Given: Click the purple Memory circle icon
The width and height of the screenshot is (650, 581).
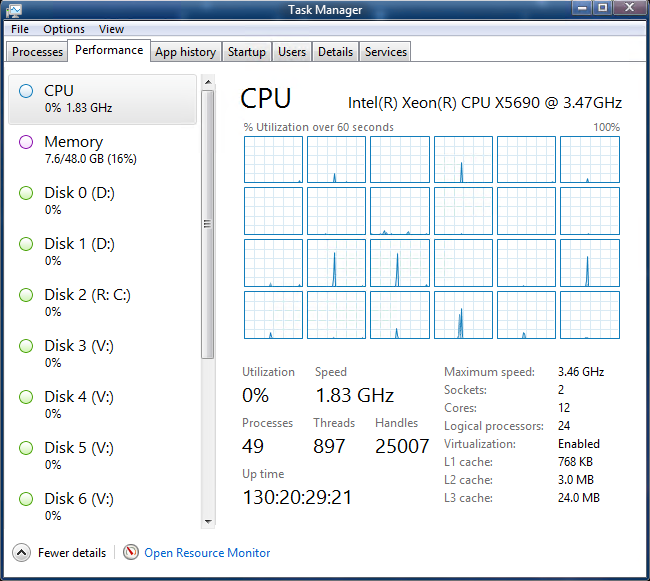Looking at the screenshot, I should coord(26,142).
